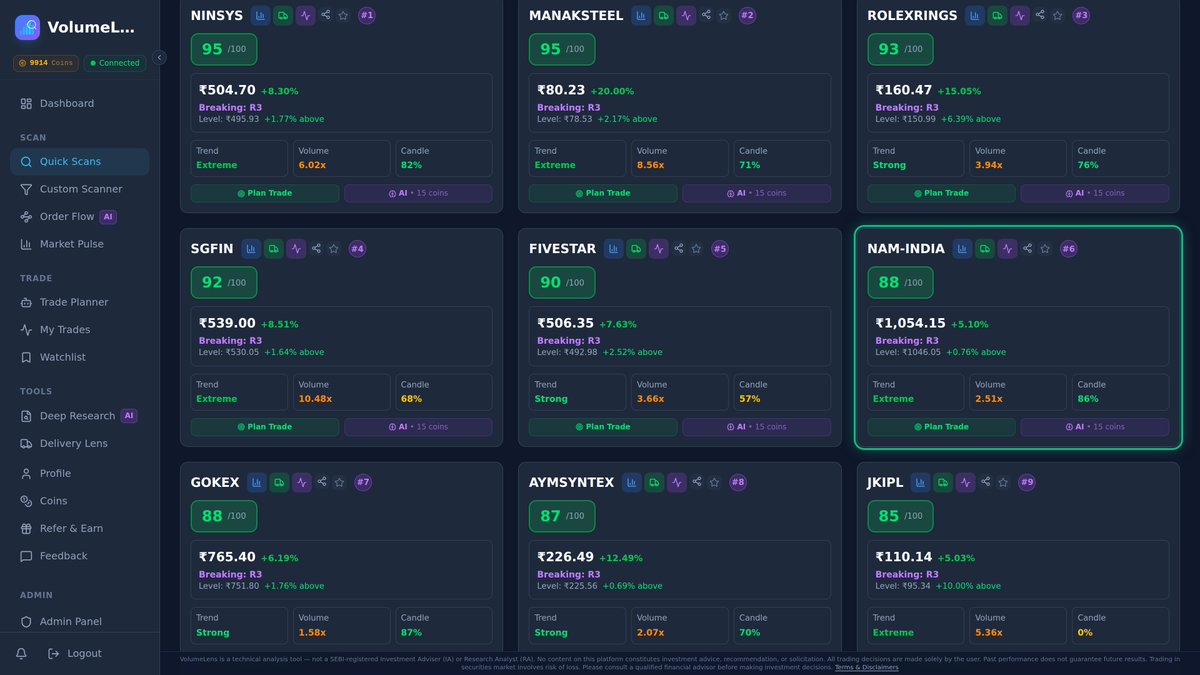Open Watchlist in sidebar
This screenshot has width=1200, height=675.
pyautogui.click(x=80, y=357)
